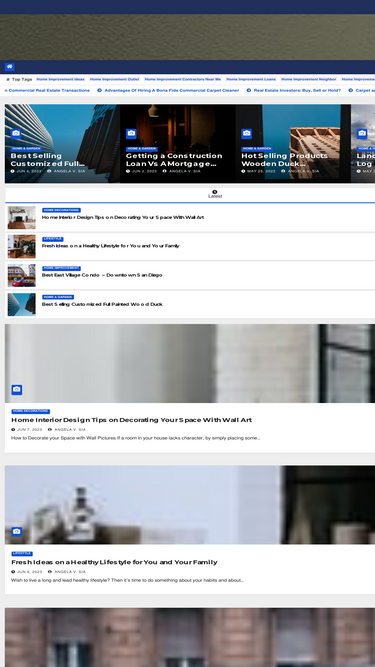Click camera icon on Healthy Lifestyle article image

[17, 531]
